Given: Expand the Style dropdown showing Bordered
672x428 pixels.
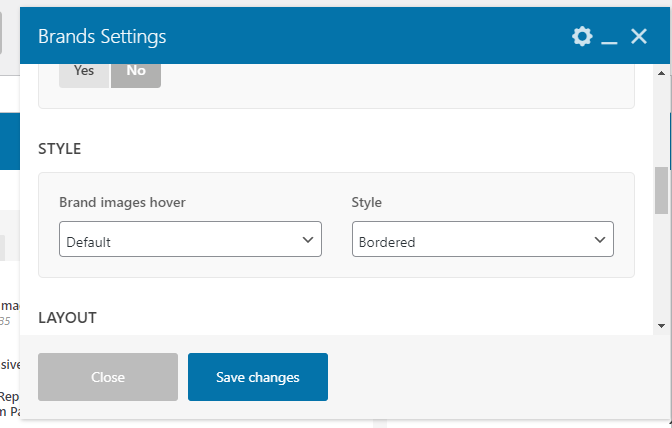Looking at the screenshot, I should pos(482,241).
